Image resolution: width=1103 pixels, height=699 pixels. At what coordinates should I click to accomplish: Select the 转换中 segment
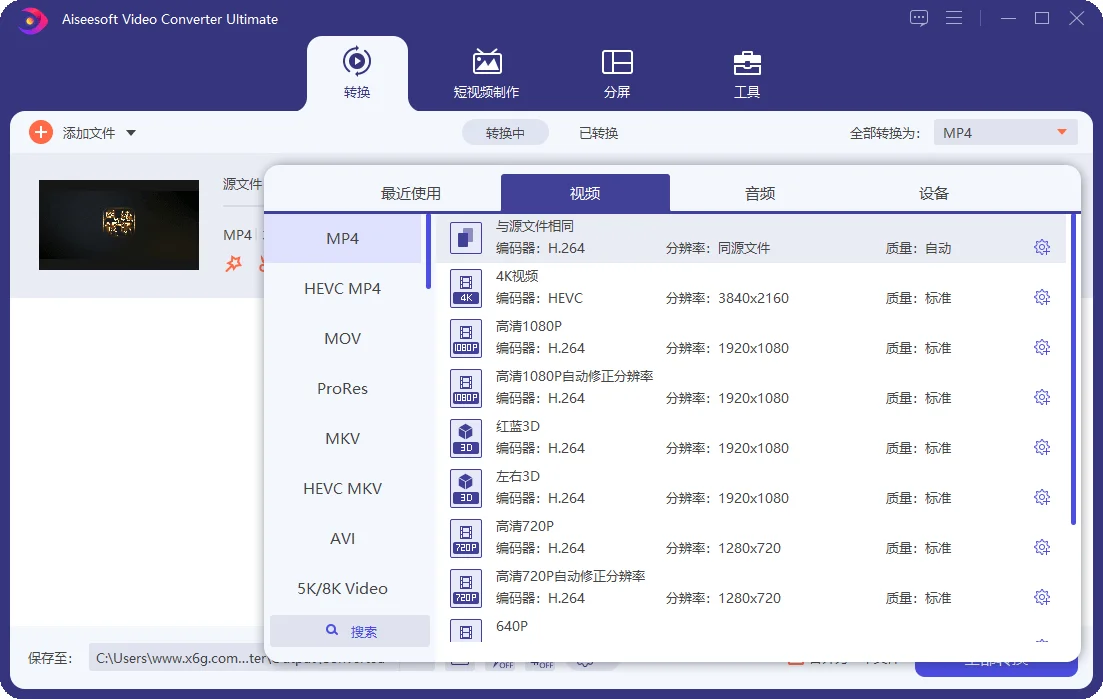tap(505, 131)
